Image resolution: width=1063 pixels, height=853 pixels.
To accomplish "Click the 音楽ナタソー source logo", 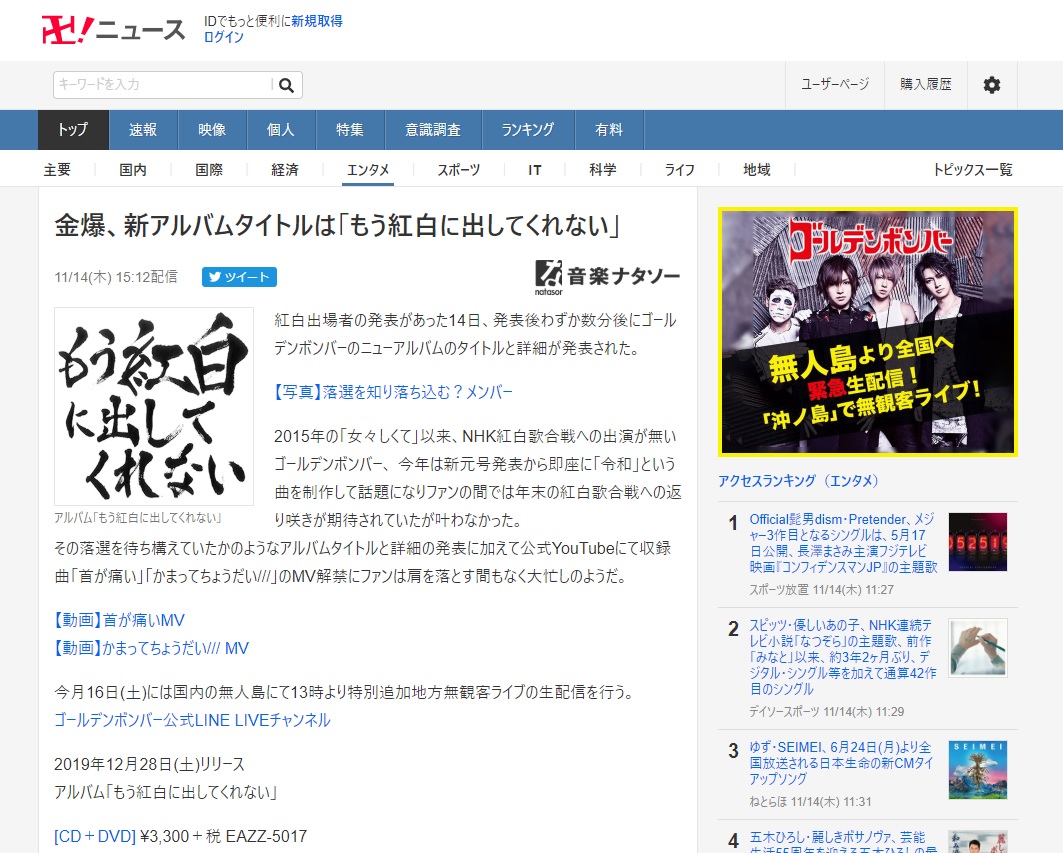I will [608, 276].
